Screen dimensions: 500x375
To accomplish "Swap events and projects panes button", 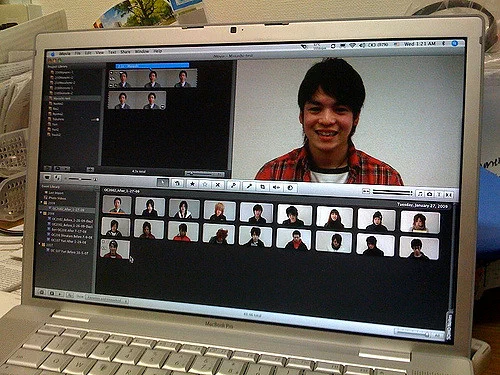I will pos(58,178).
